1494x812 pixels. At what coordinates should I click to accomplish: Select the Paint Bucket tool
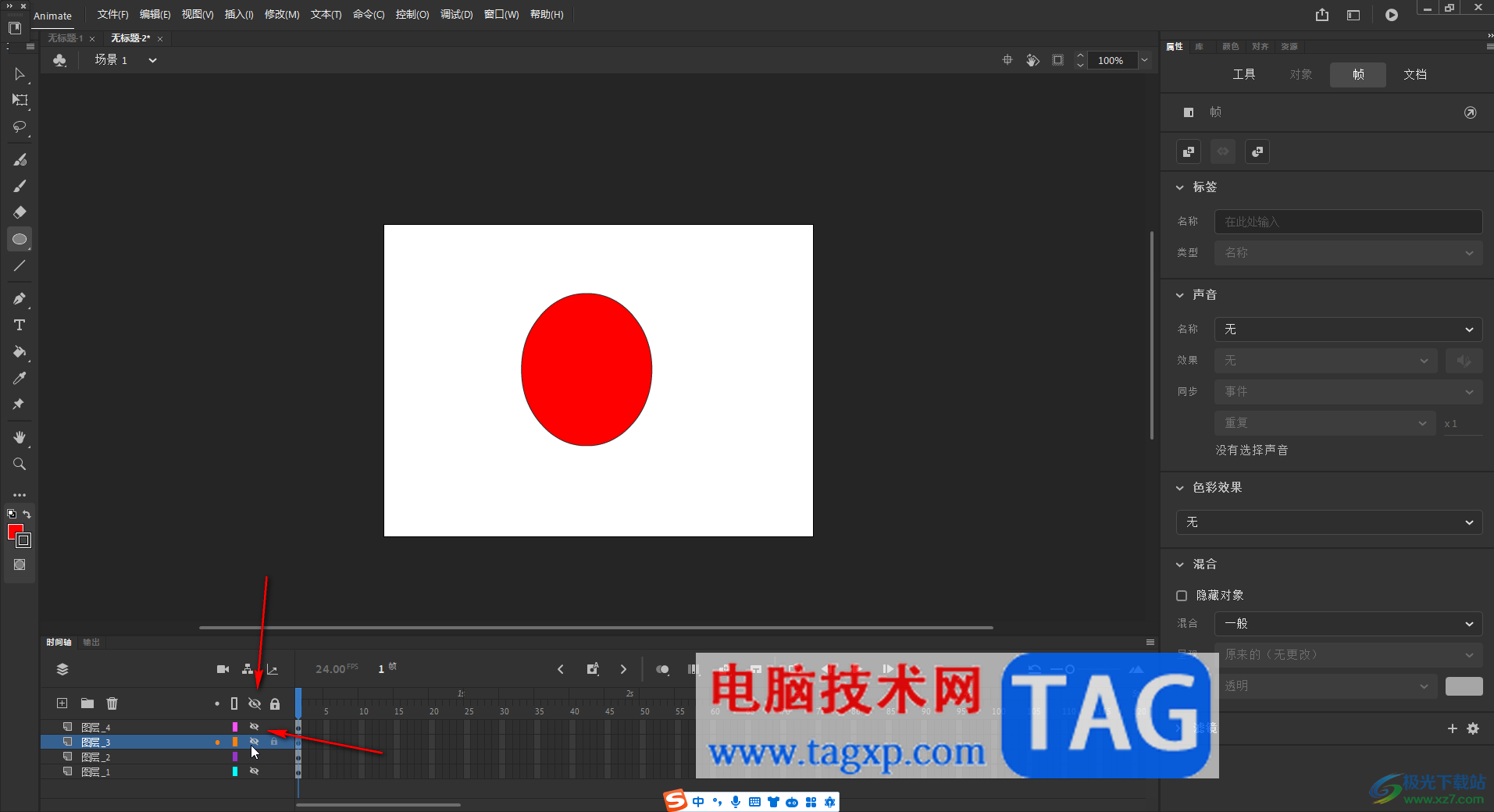click(20, 351)
